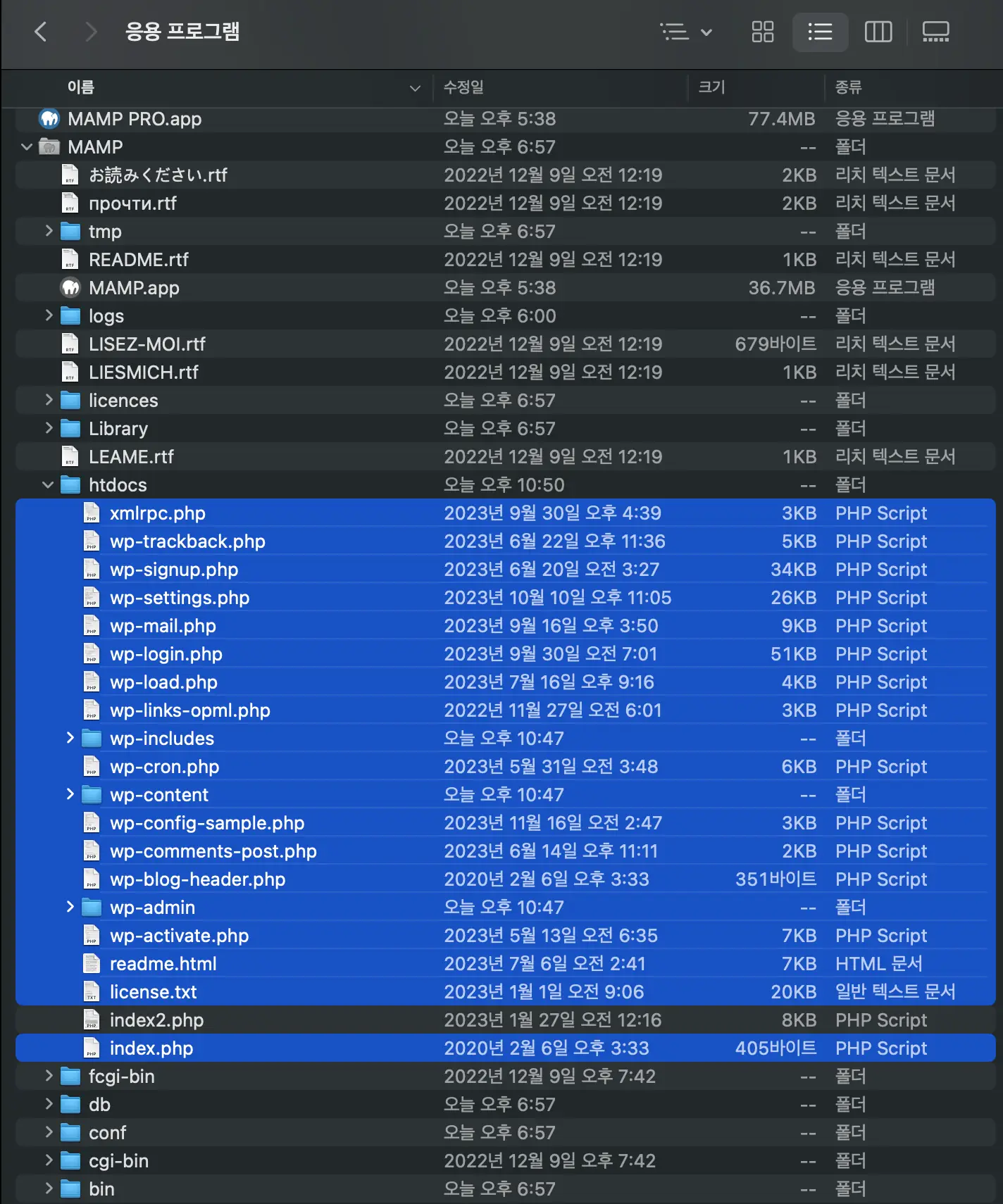The width and height of the screenshot is (1003, 1204).
Task: Select the wp-load.php file name
Action: (x=163, y=682)
